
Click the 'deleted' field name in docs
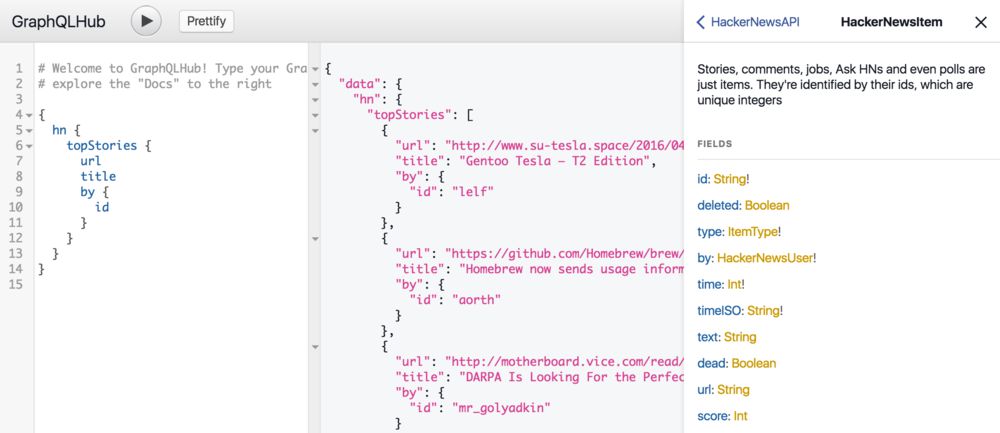(x=718, y=205)
